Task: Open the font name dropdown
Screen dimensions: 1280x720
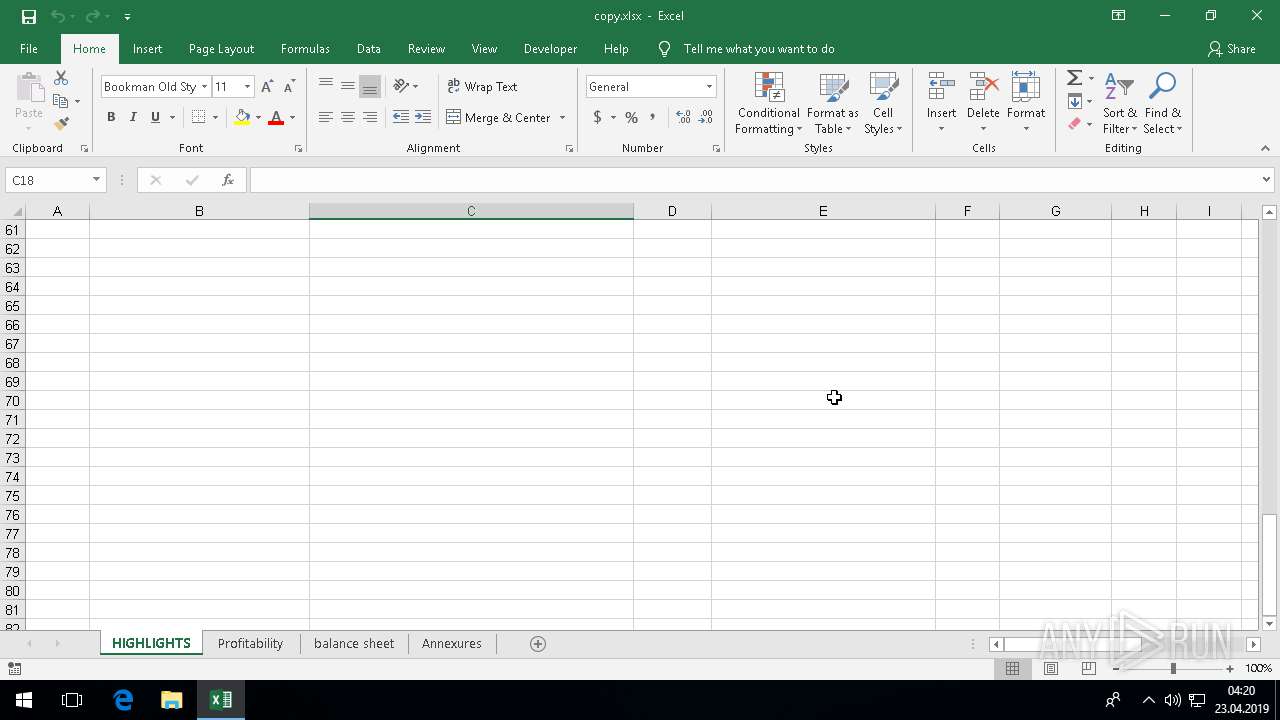Action: [x=204, y=87]
